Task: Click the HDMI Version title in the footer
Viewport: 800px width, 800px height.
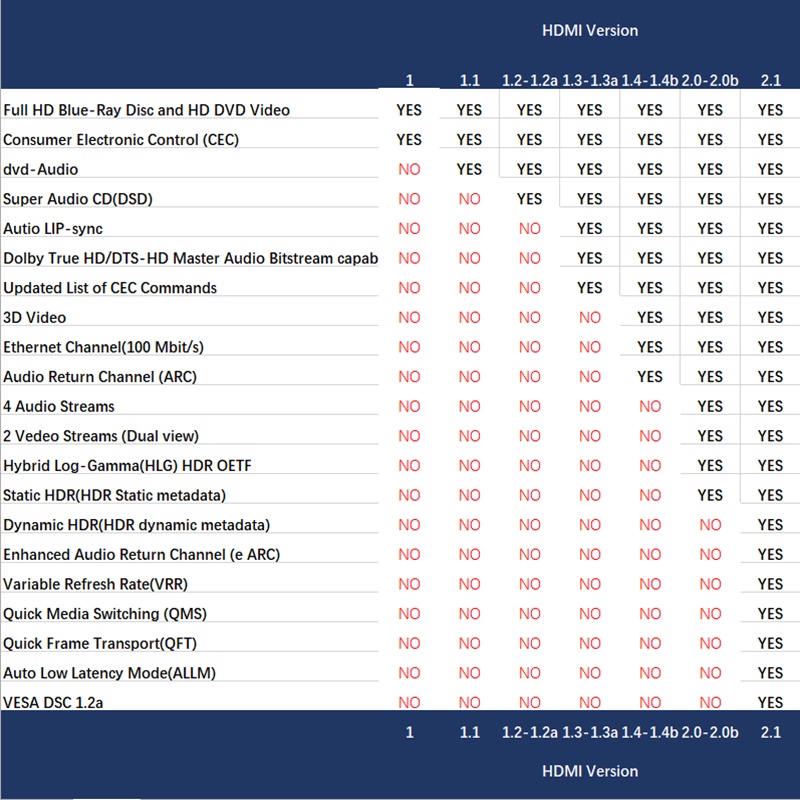Action: coord(589,771)
